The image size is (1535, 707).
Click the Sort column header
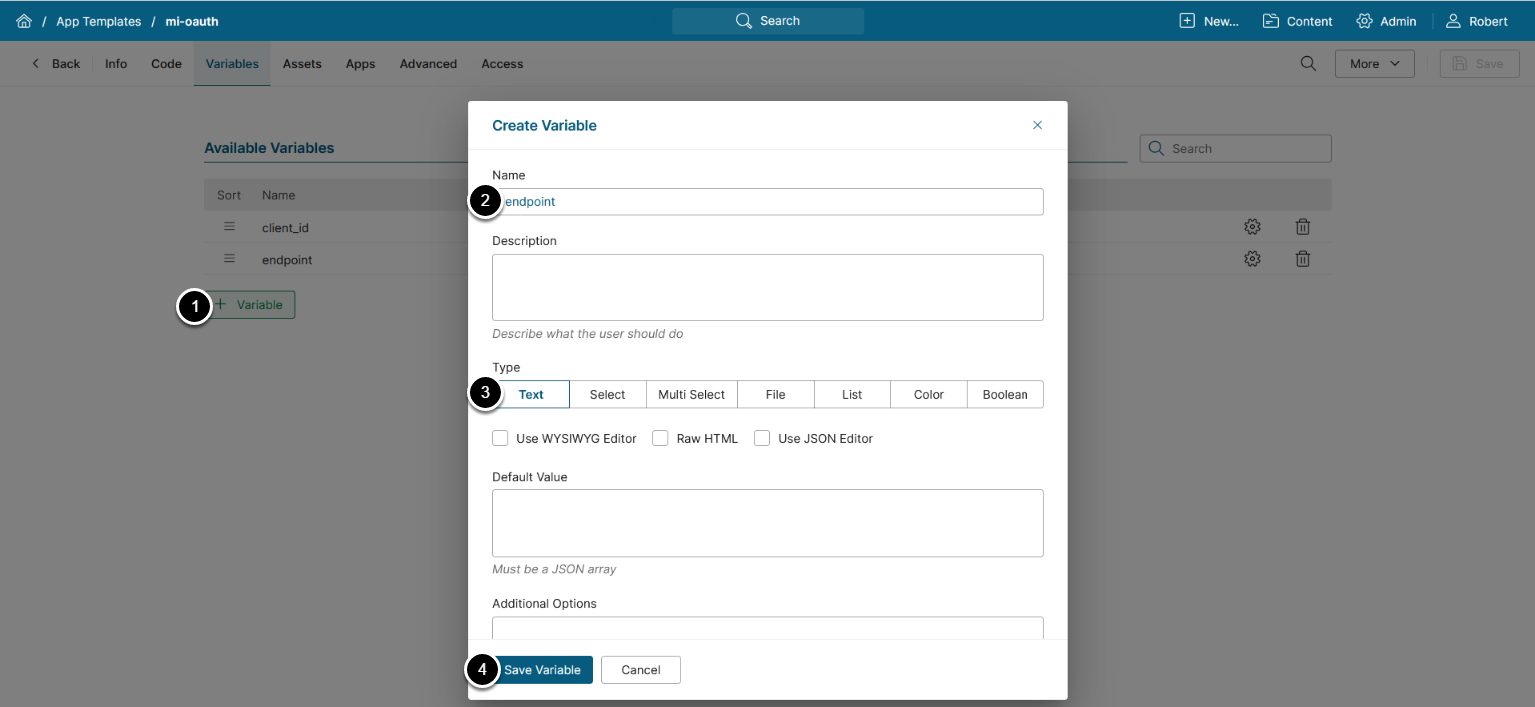pos(229,195)
